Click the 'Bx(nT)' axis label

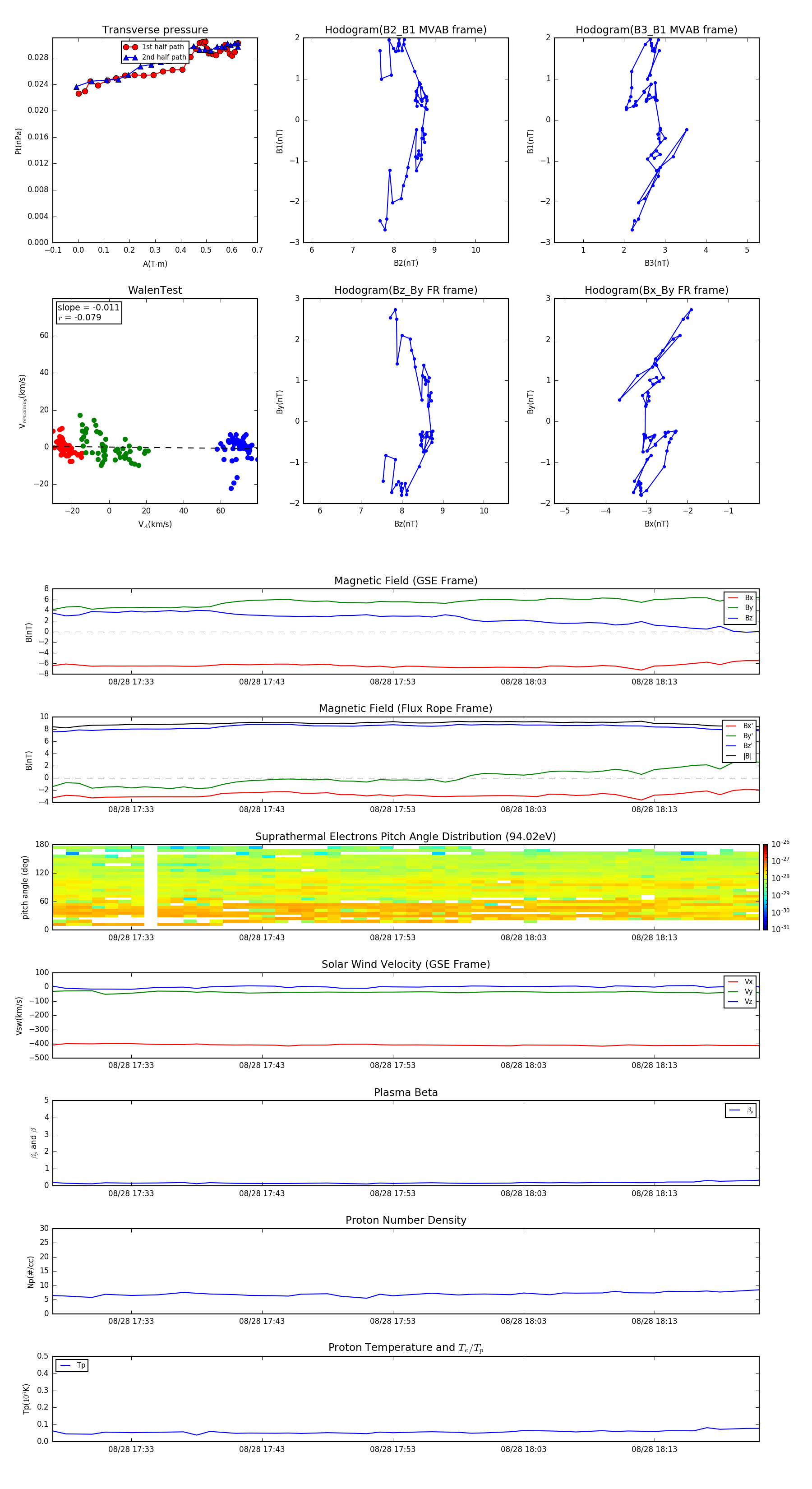pos(656,524)
